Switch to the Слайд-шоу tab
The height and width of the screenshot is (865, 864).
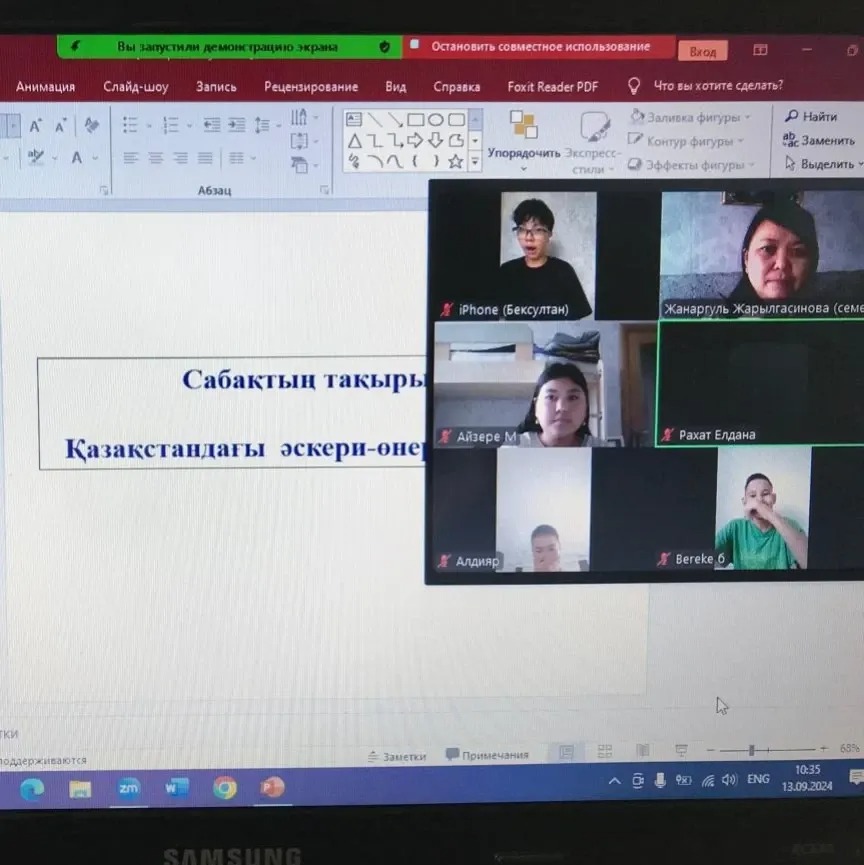(136, 87)
